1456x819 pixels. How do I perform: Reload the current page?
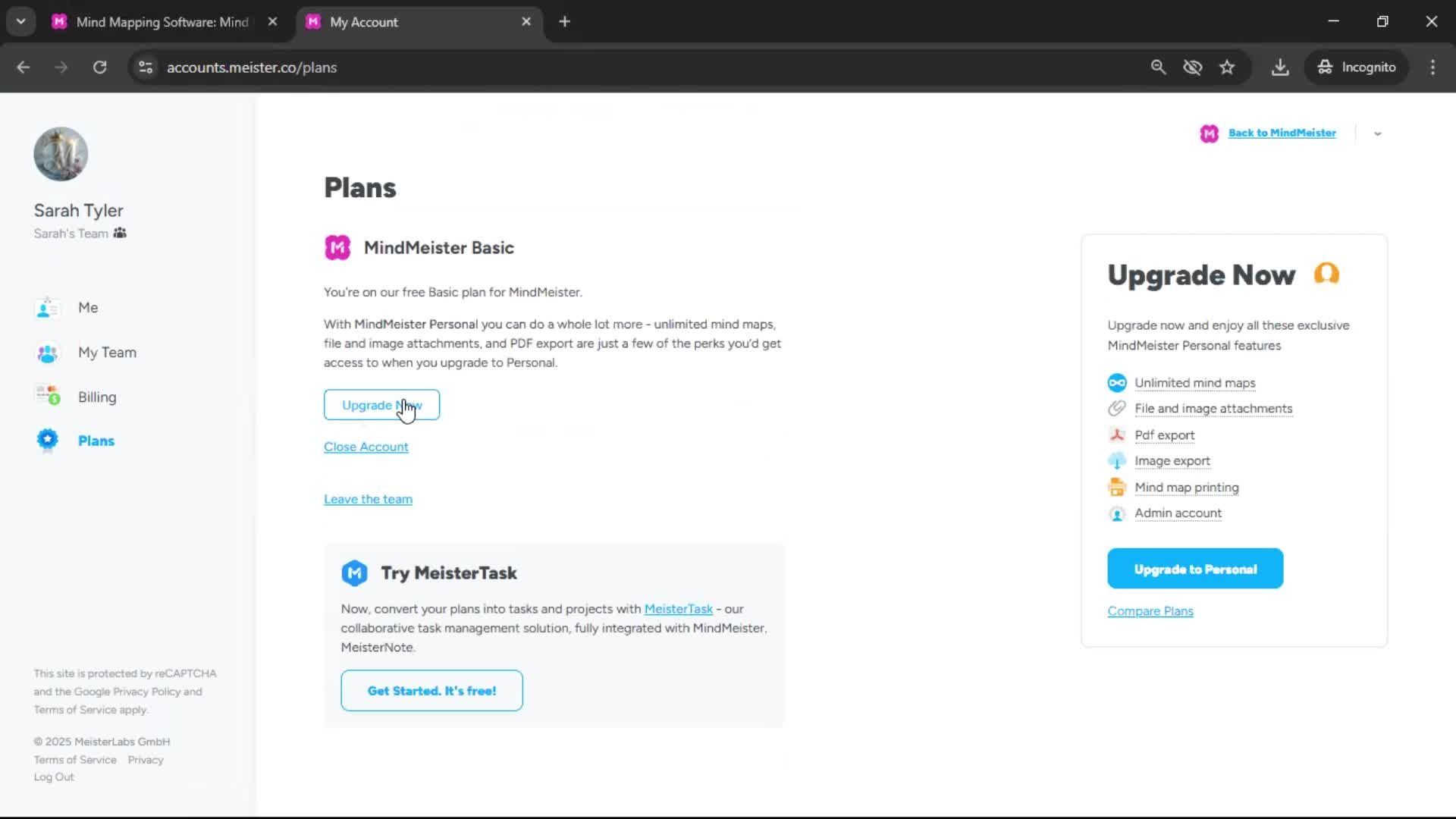pos(99,67)
